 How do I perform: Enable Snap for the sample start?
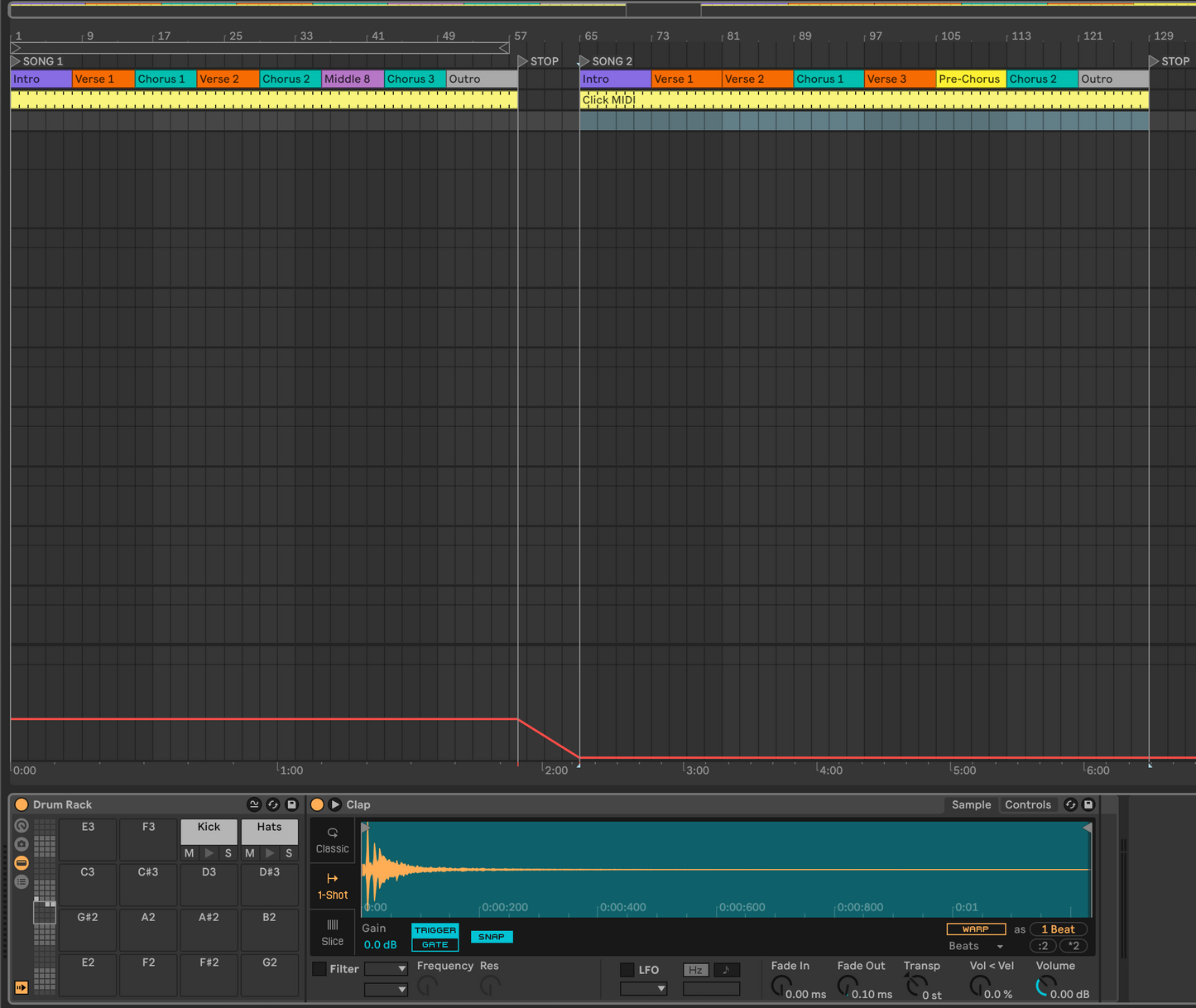[491, 936]
